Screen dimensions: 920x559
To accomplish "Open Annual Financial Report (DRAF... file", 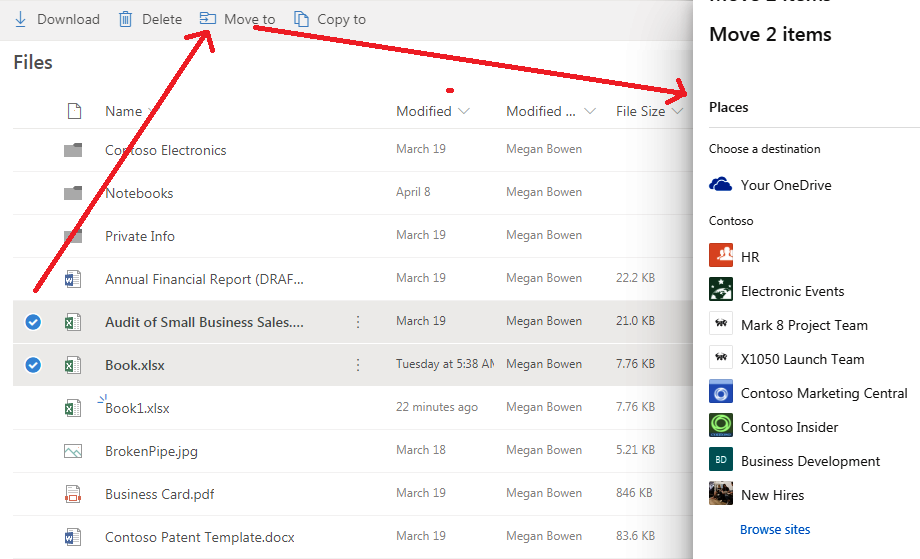I will 204,279.
